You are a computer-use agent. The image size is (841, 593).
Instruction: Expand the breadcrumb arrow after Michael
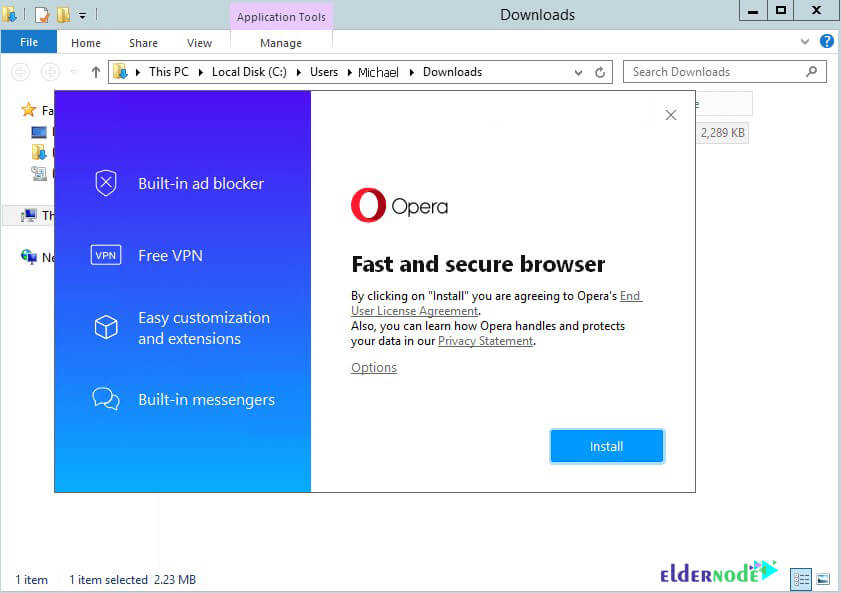pyautogui.click(x=411, y=72)
